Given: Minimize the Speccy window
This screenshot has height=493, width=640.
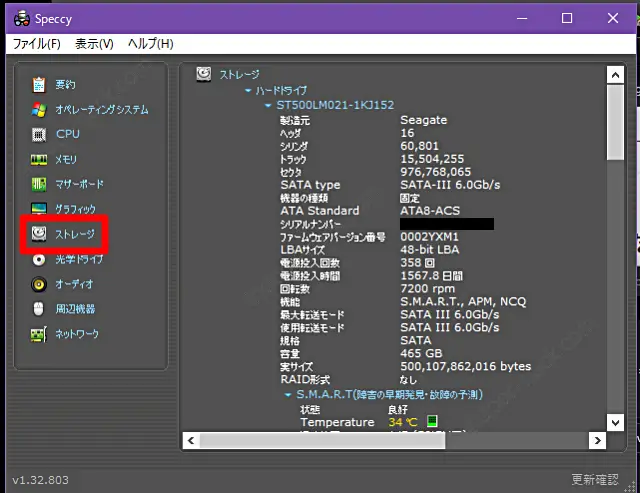Looking at the screenshot, I should 522,18.
